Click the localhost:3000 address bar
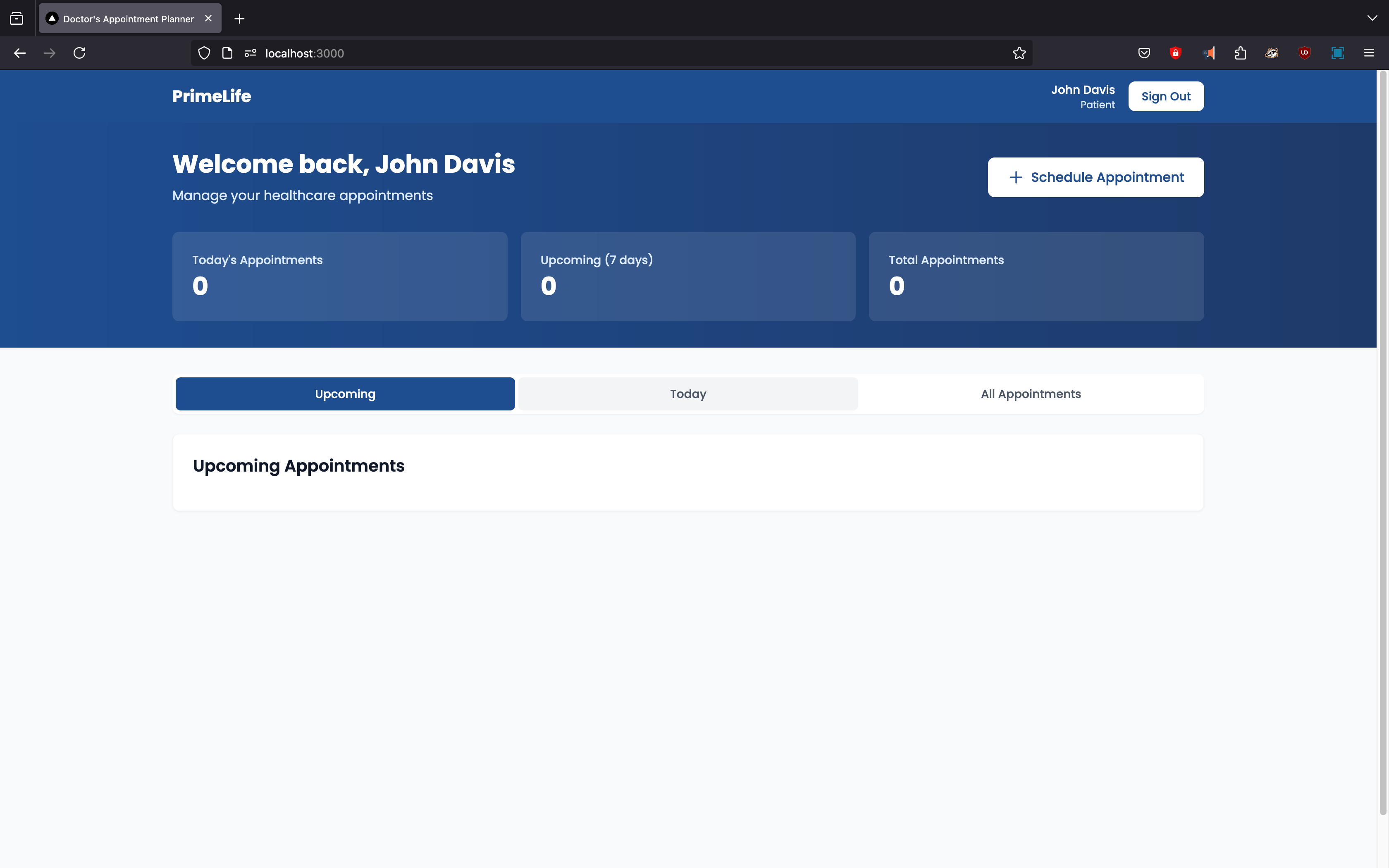 574,53
